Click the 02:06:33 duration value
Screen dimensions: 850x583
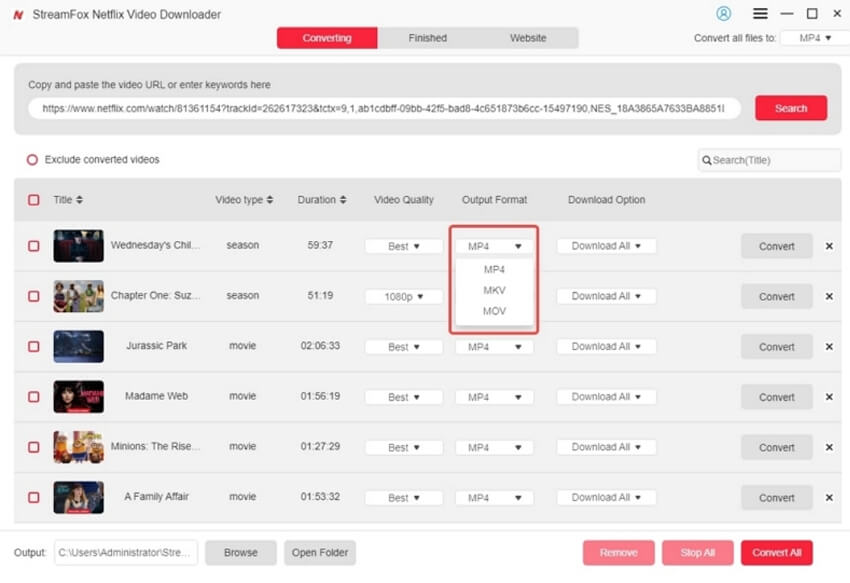[320, 346]
